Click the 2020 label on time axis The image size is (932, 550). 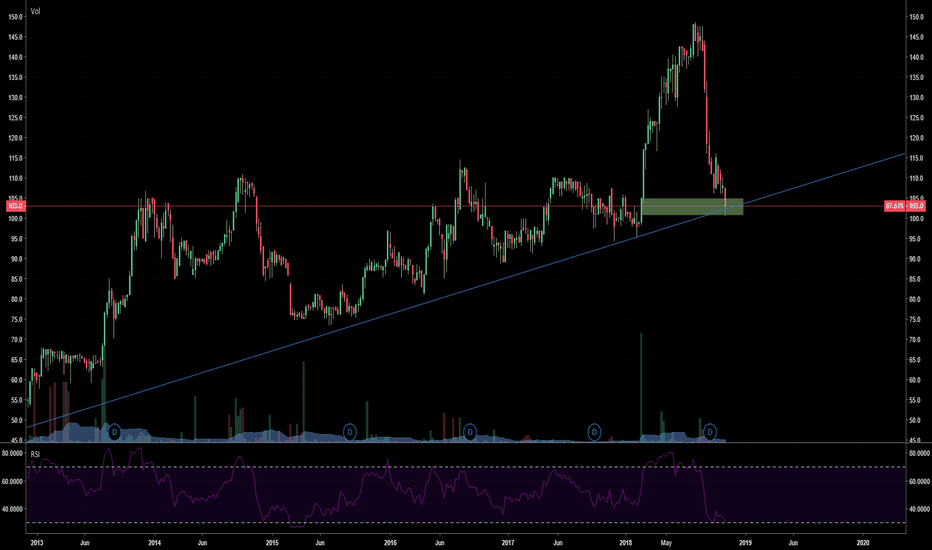863,543
